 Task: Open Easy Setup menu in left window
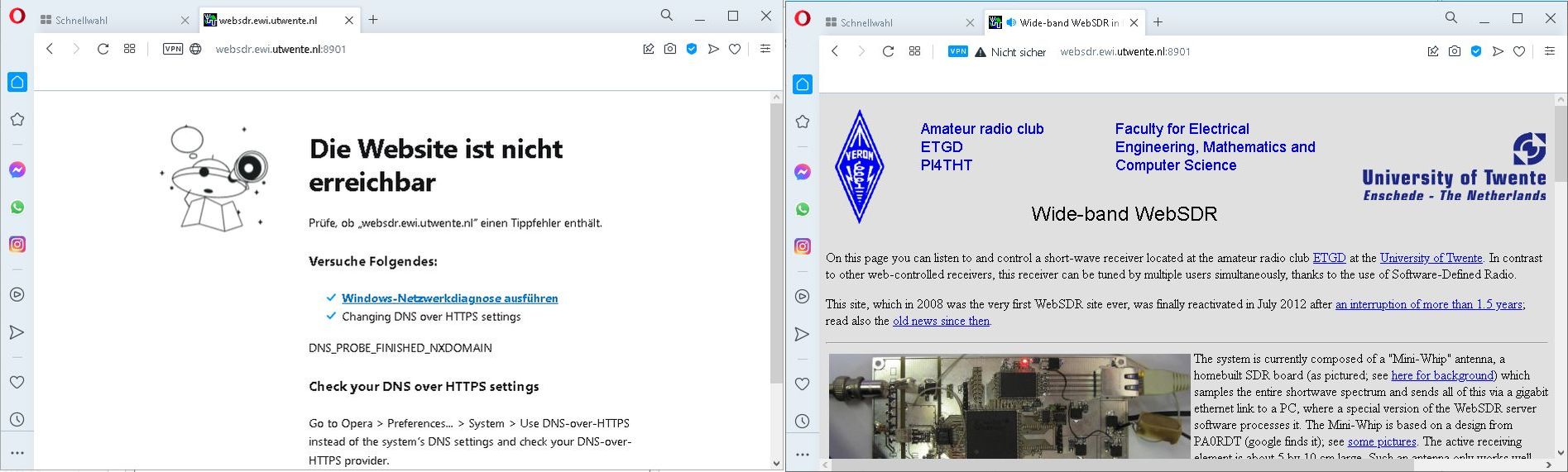[x=765, y=49]
